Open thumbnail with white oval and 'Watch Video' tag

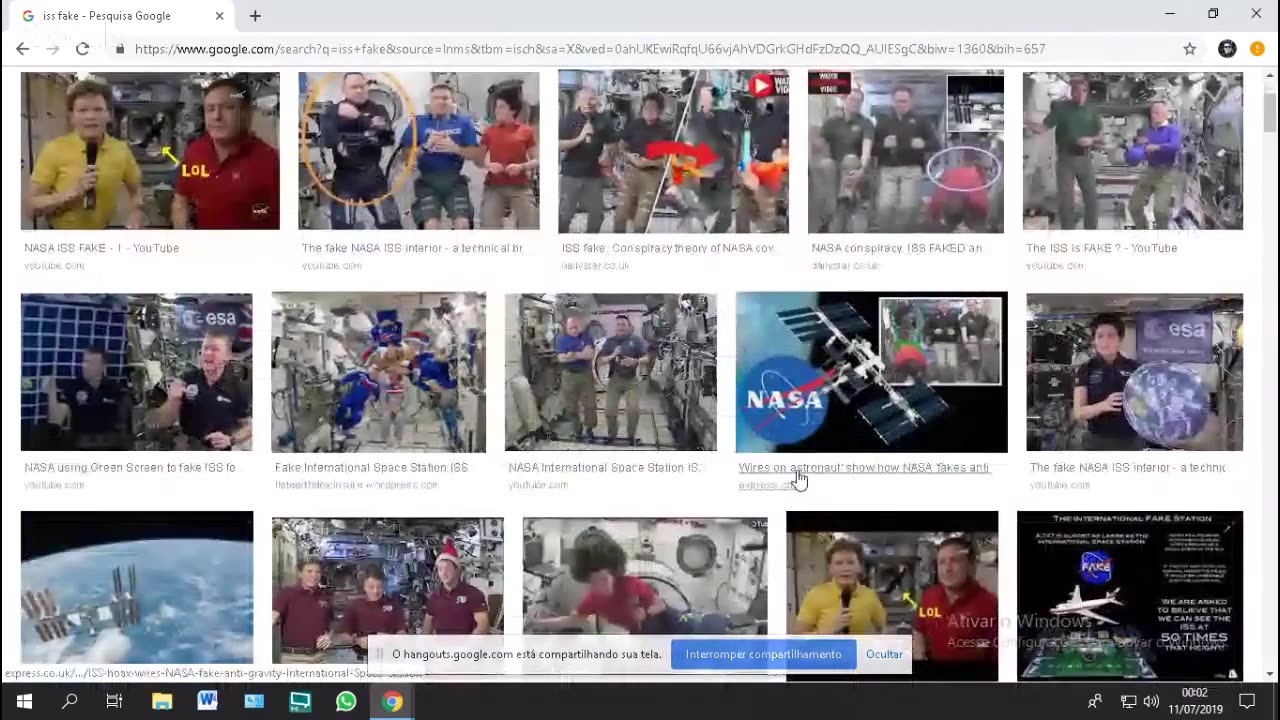(x=906, y=151)
